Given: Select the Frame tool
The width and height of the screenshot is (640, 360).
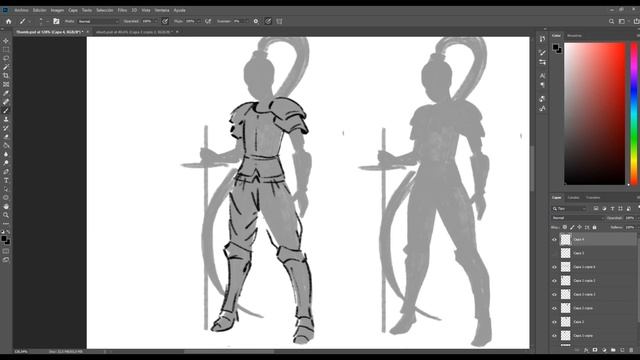Looking at the screenshot, I should [6, 84].
